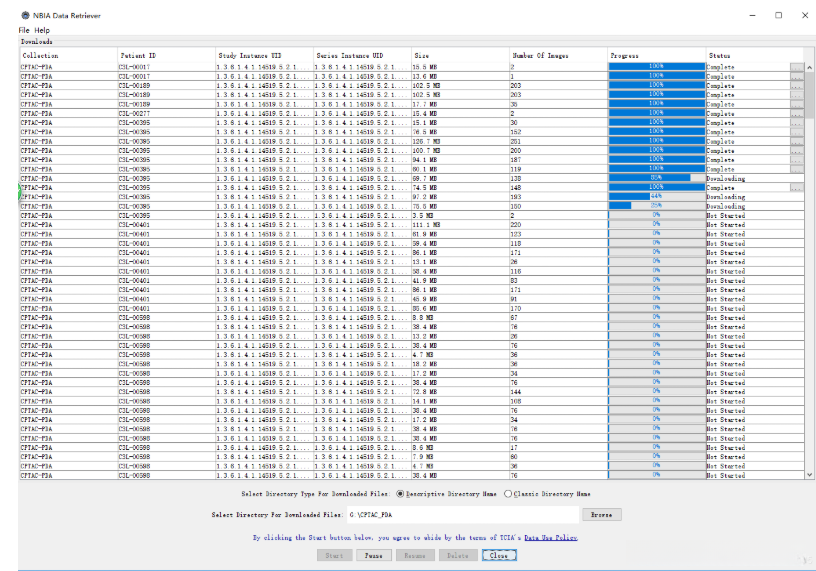816x571 pixels.
Task: Select the 75.5 MB size cell
Action: 461,207
